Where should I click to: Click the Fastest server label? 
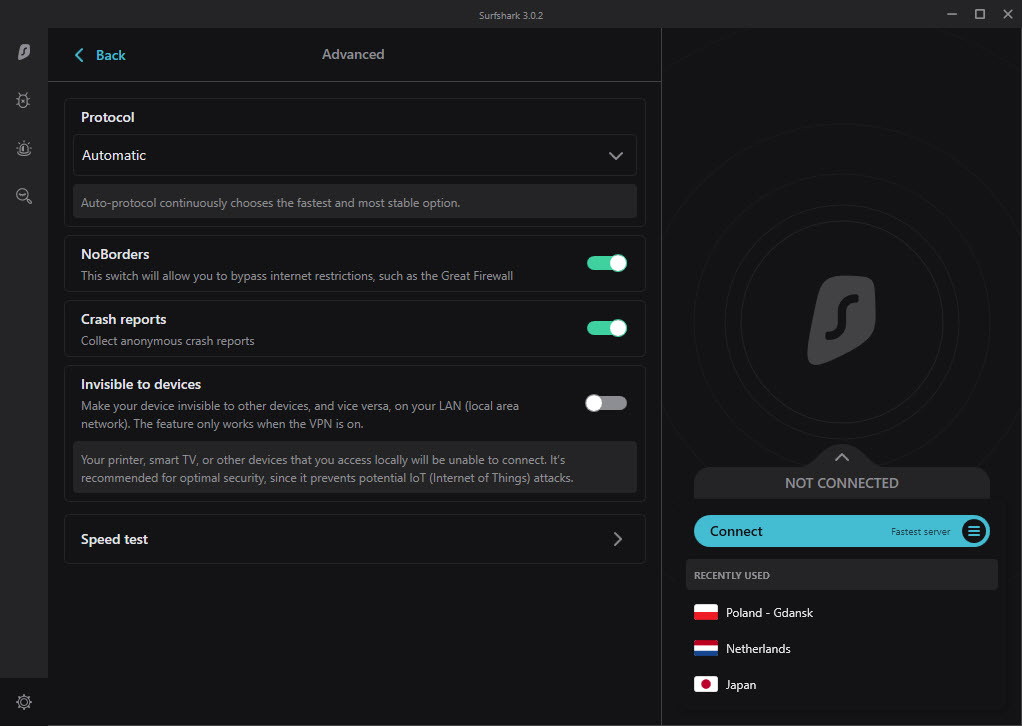[920, 532]
